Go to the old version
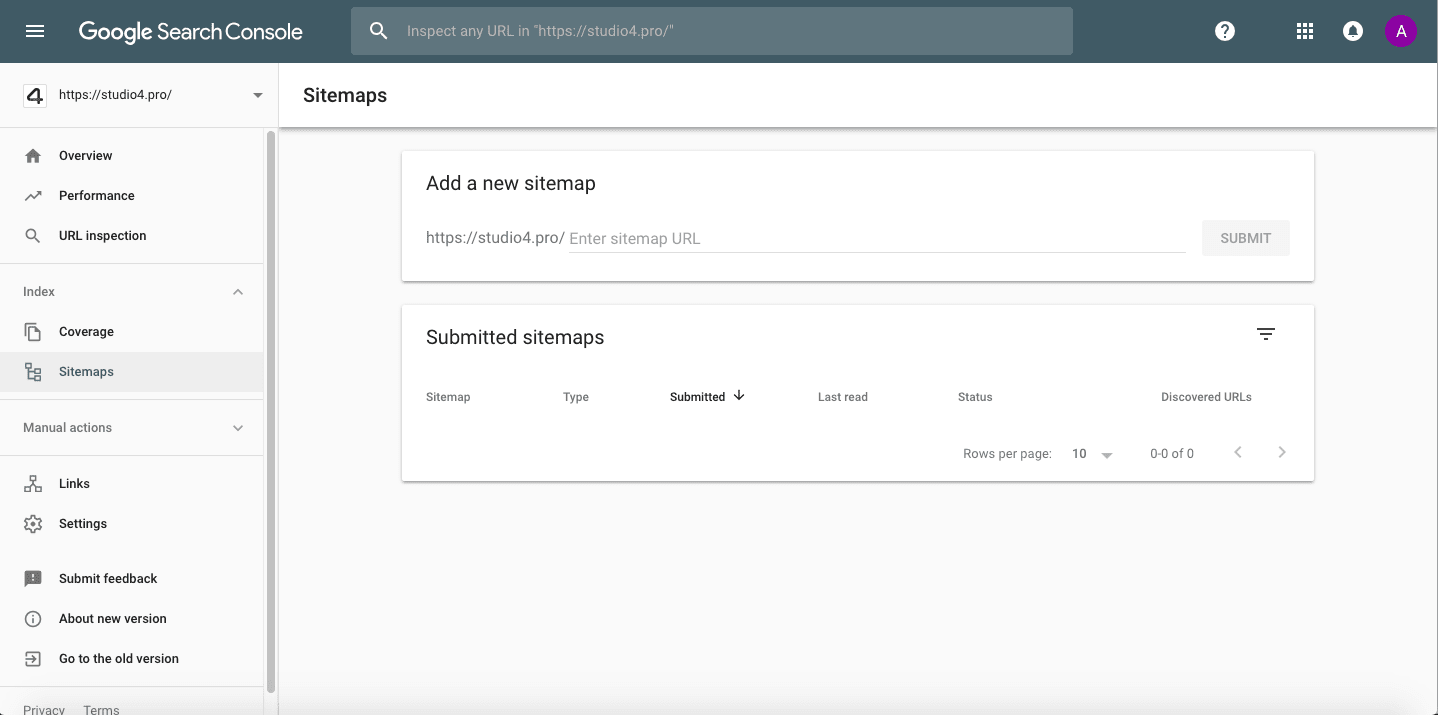This screenshot has height=715, width=1438. click(131, 659)
